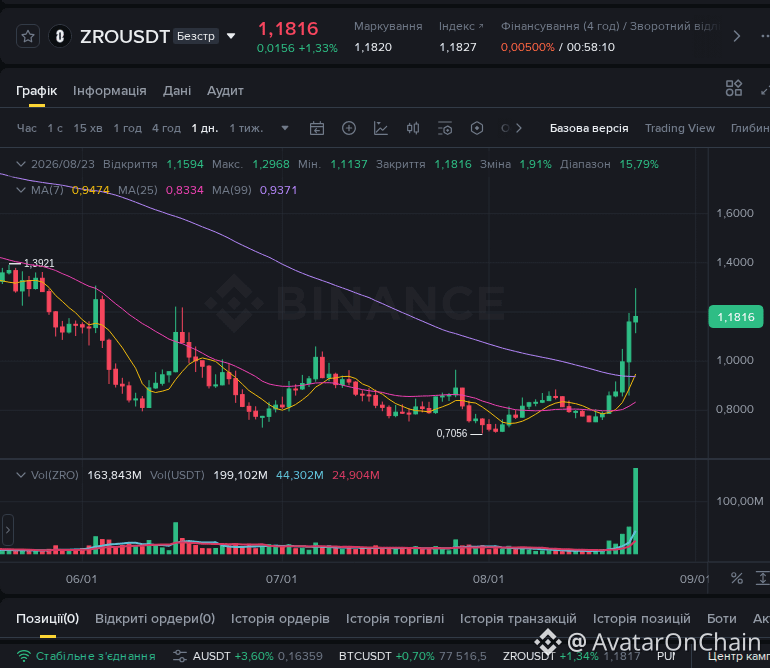Select the 1 с interval
Viewport: 770px width, 668px height.
click(55, 128)
